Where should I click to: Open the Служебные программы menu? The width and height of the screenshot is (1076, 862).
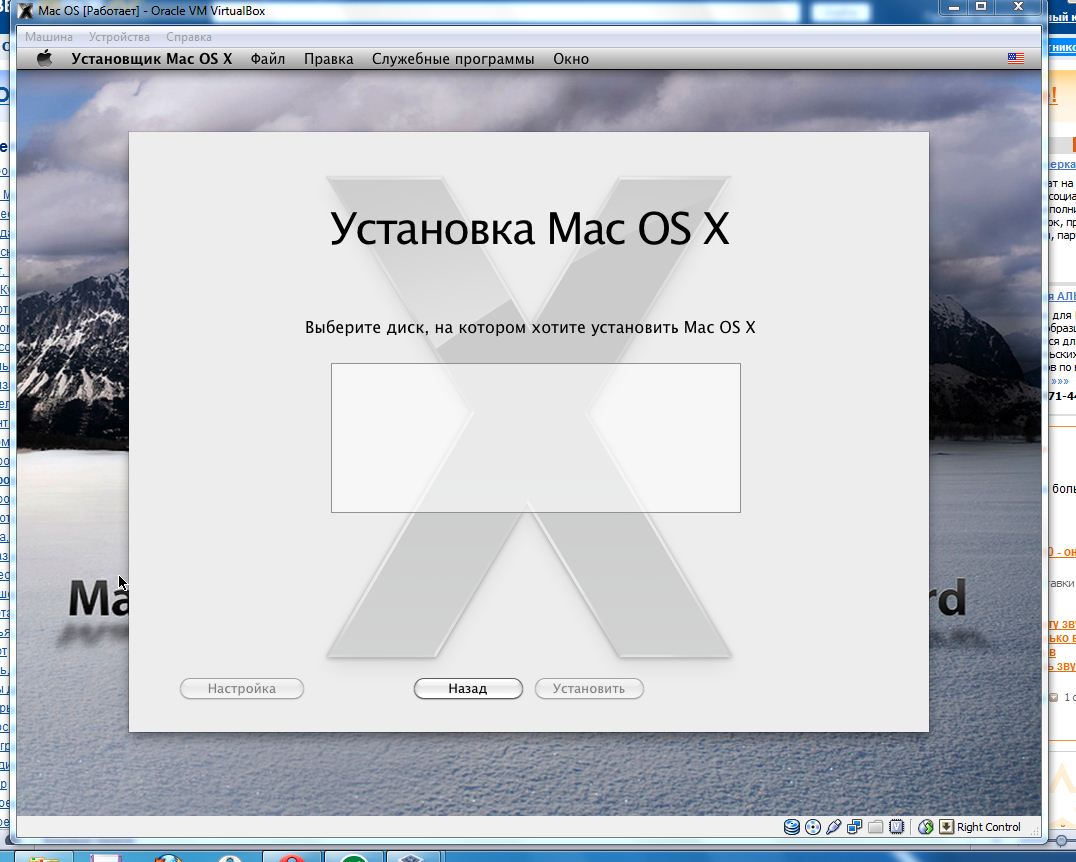point(453,59)
